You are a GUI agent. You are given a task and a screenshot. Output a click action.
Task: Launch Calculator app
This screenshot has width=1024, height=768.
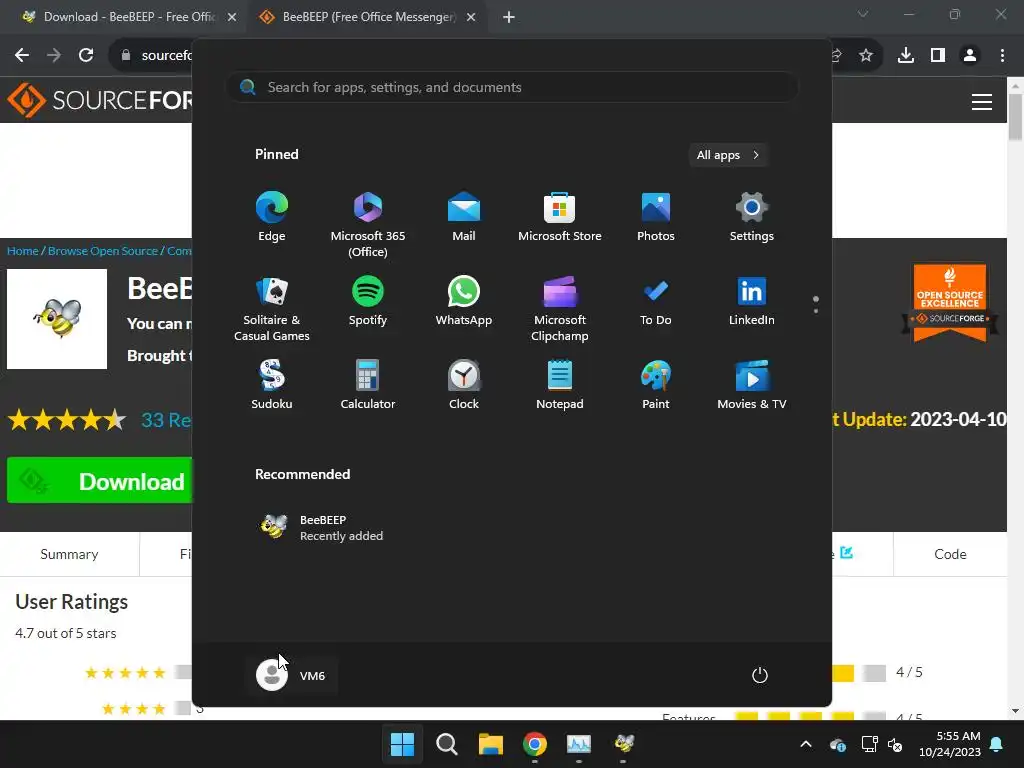[x=368, y=385]
